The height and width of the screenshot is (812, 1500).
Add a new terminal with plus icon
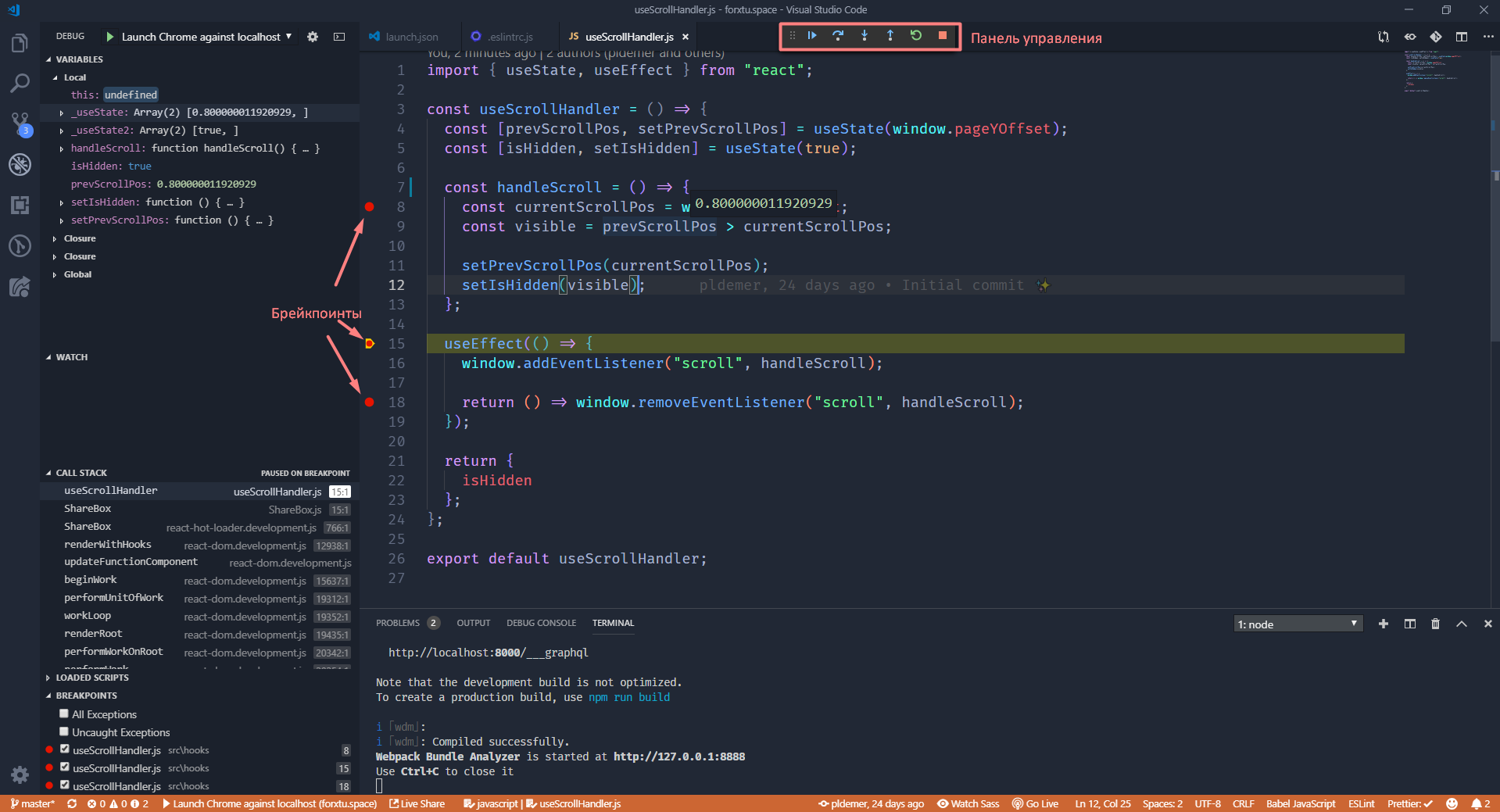(x=1384, y=624)
